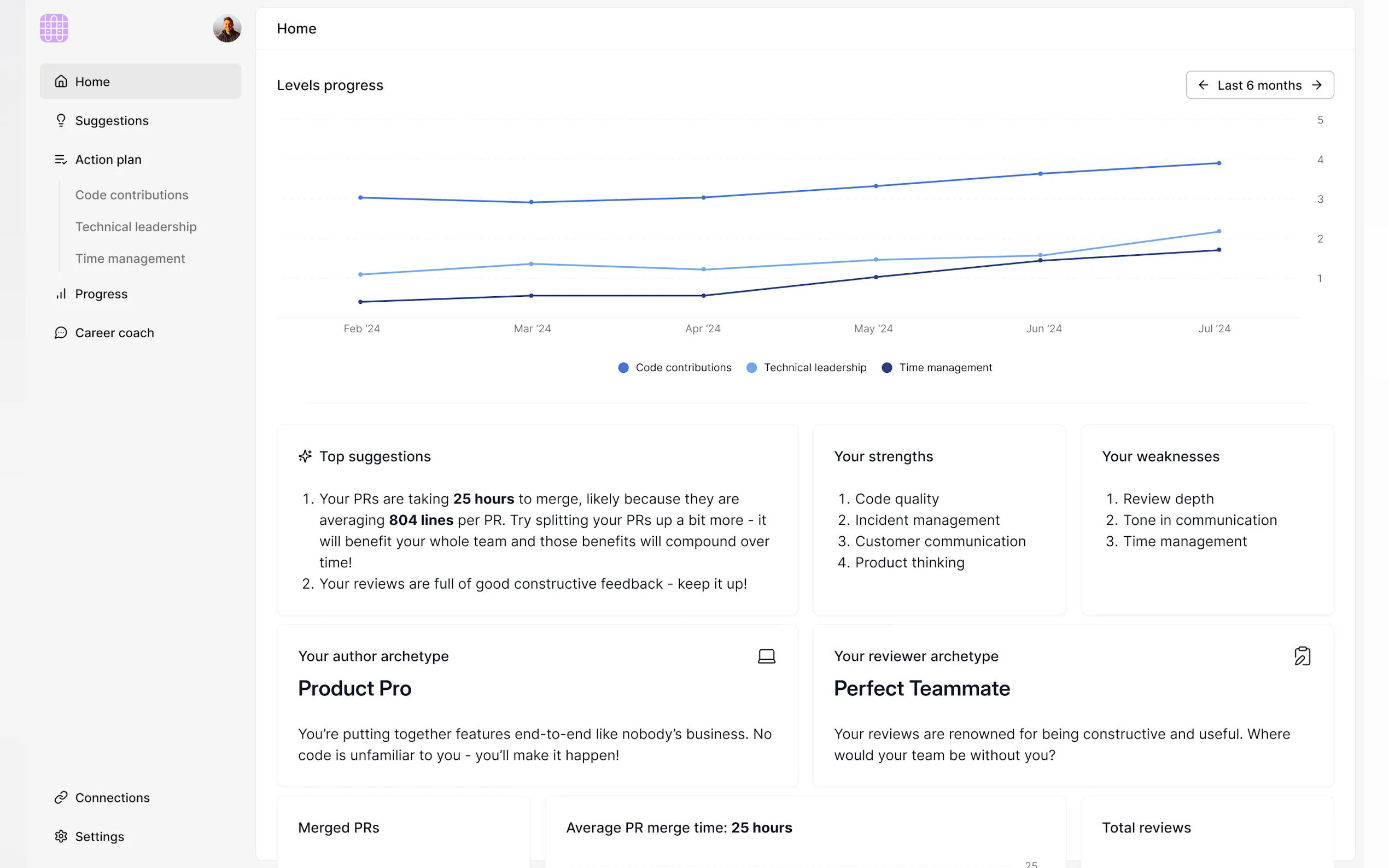Screen dimensions: 1389x868
Task: Click the laptop icon in author archetype card
Action: (766, 656)
